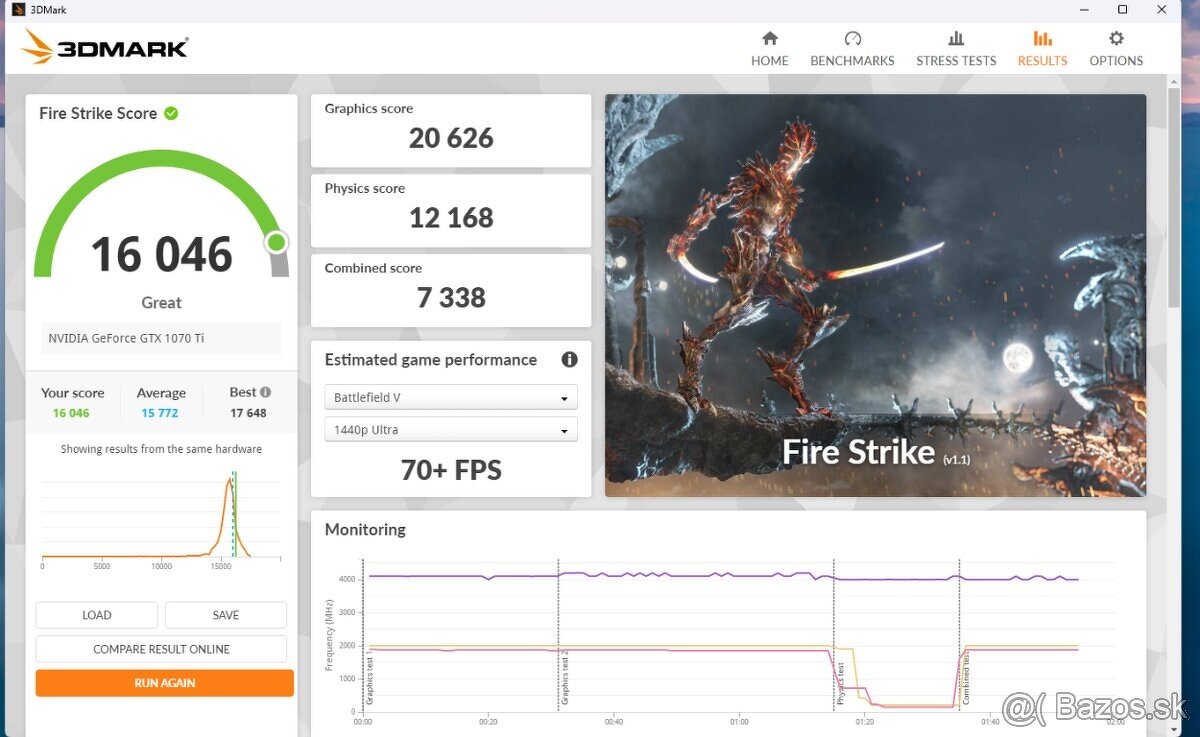This screenshot has width=1200, height=737.
Task: Click the Results chart icon
Action: coord(1042,39)
